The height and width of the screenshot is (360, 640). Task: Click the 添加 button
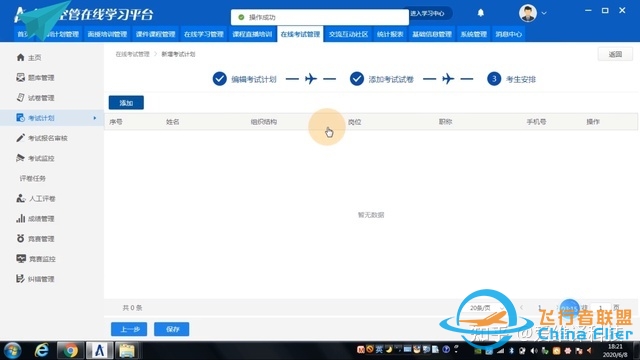(x=126, y=103)
